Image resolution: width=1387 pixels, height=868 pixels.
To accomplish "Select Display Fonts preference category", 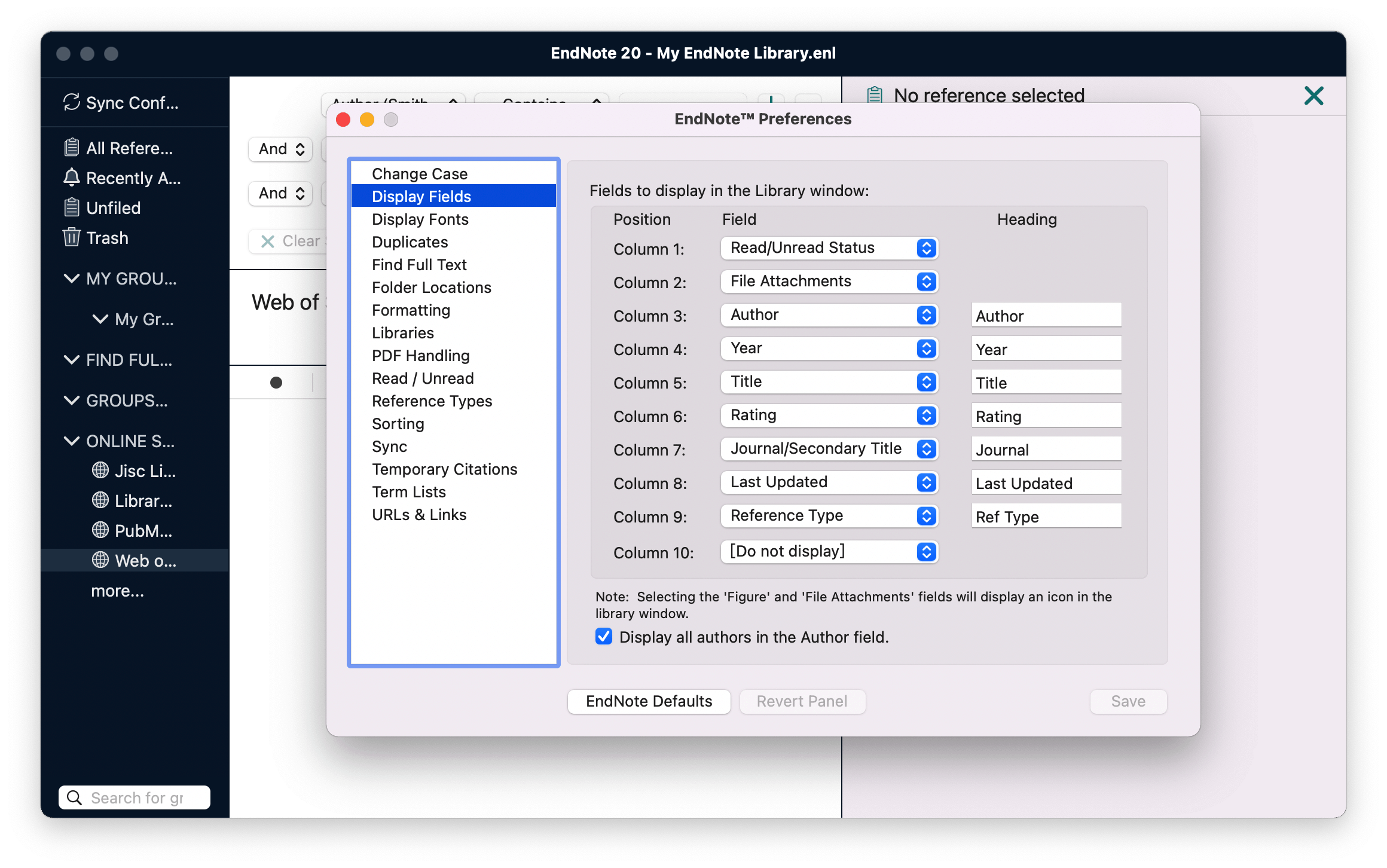I will click(x=453, y=219).
